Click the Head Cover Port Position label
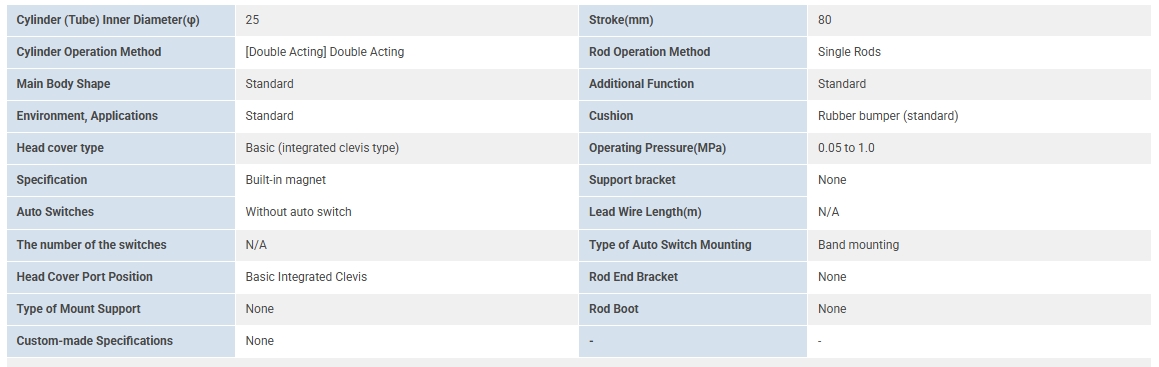Screen dimensions: 1159x367 pyautogui.click(x=84, y=277)
